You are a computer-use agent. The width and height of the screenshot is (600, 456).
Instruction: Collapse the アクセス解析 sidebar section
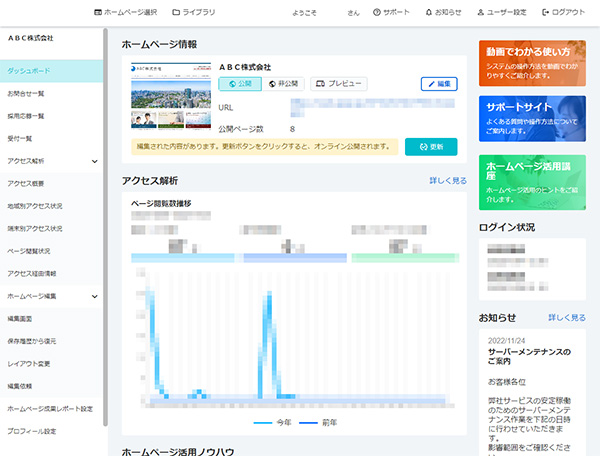coord(94,160)
